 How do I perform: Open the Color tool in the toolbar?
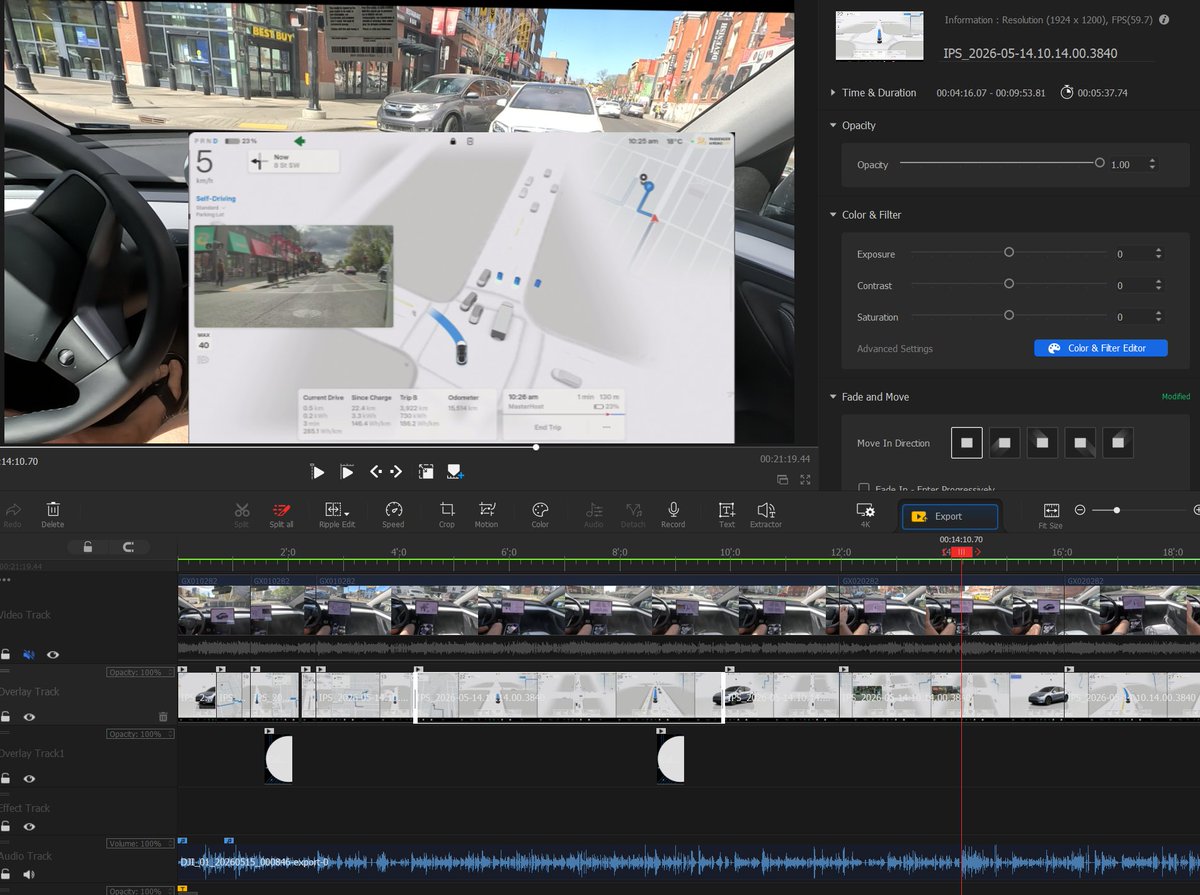tap(540, 513)
